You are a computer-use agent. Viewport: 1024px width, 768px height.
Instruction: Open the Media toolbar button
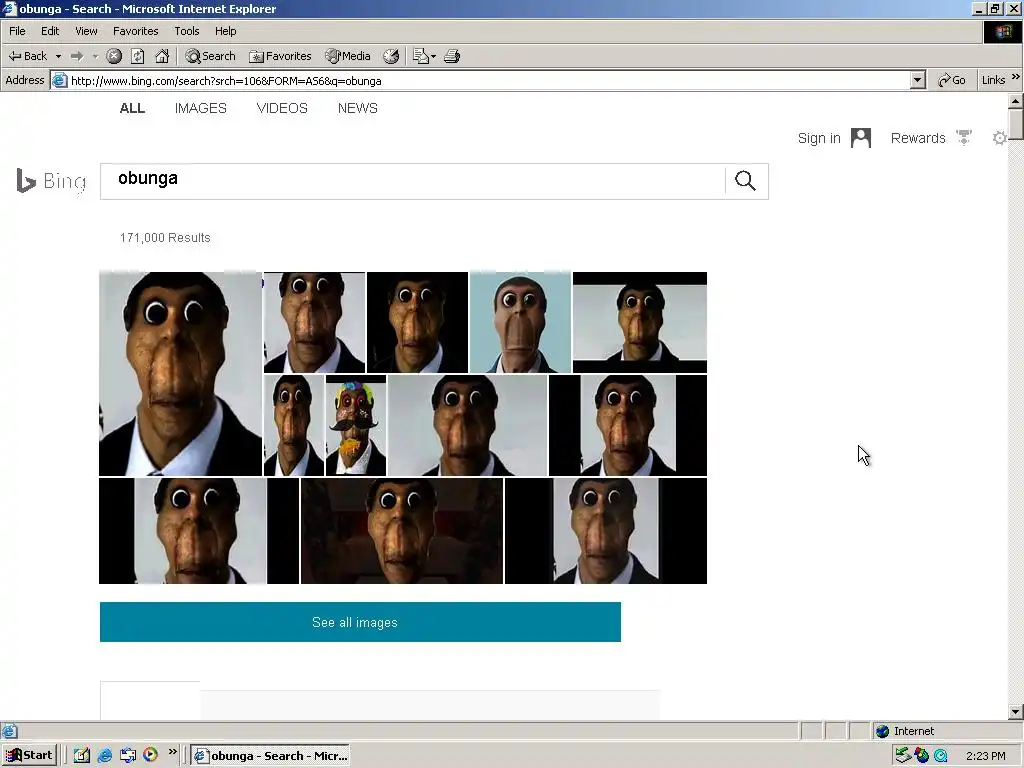click(x=348, y=56)
